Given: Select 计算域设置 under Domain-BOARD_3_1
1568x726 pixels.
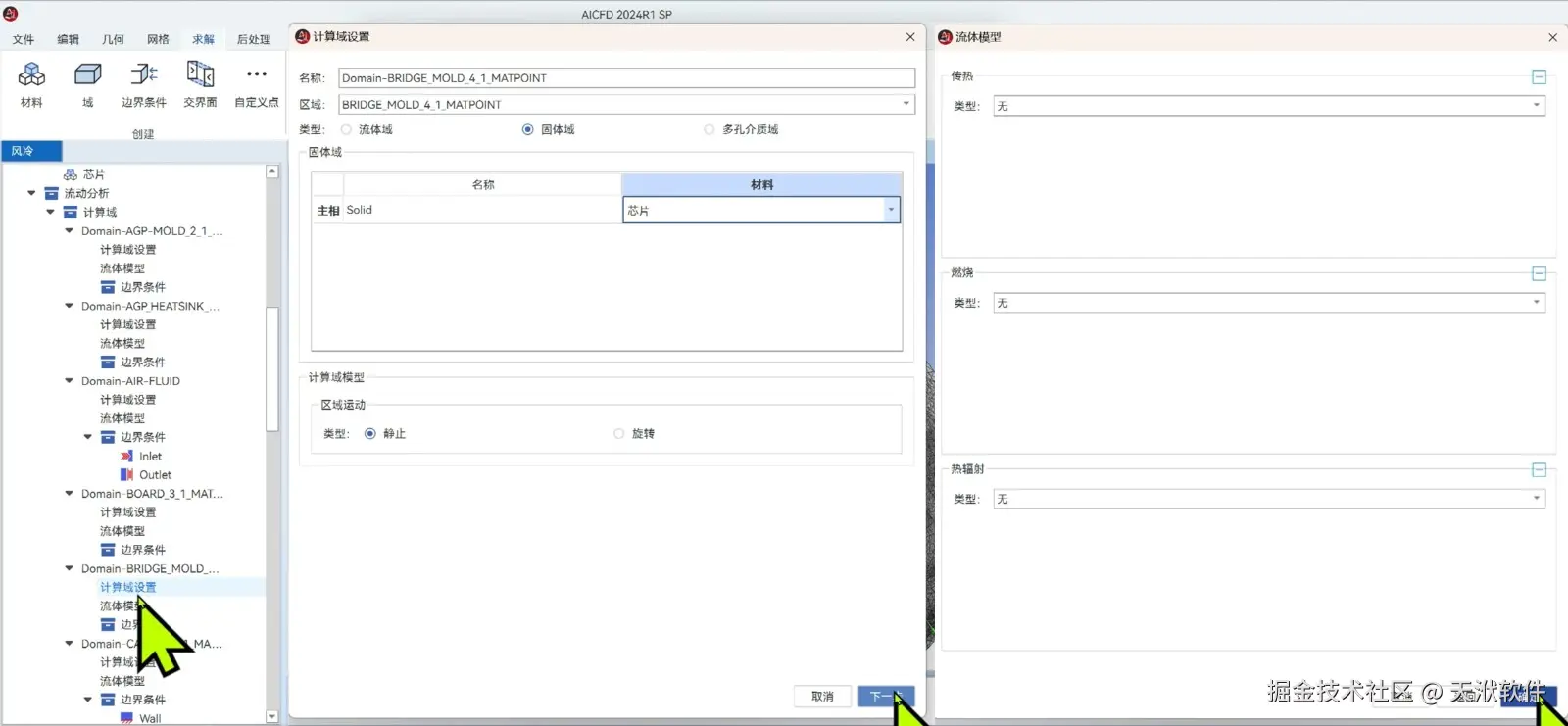Looking at the screenshot, I should click(128, 512).
